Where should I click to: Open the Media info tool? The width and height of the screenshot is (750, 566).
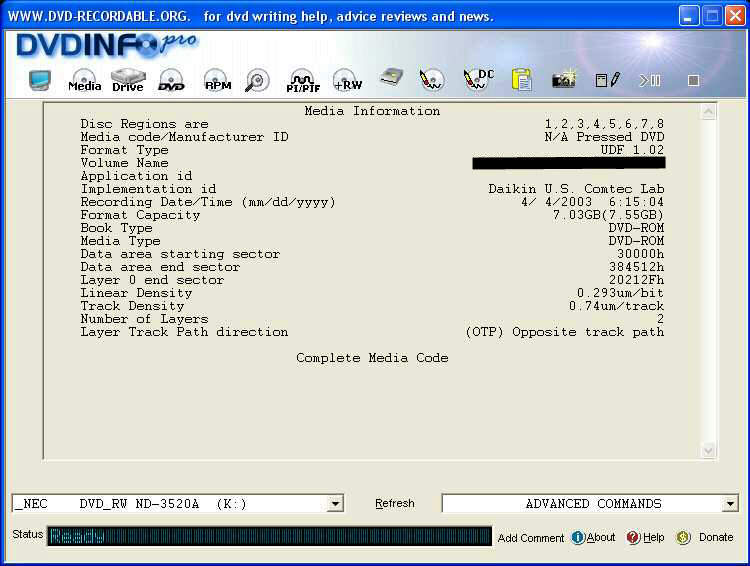[85, 80]
